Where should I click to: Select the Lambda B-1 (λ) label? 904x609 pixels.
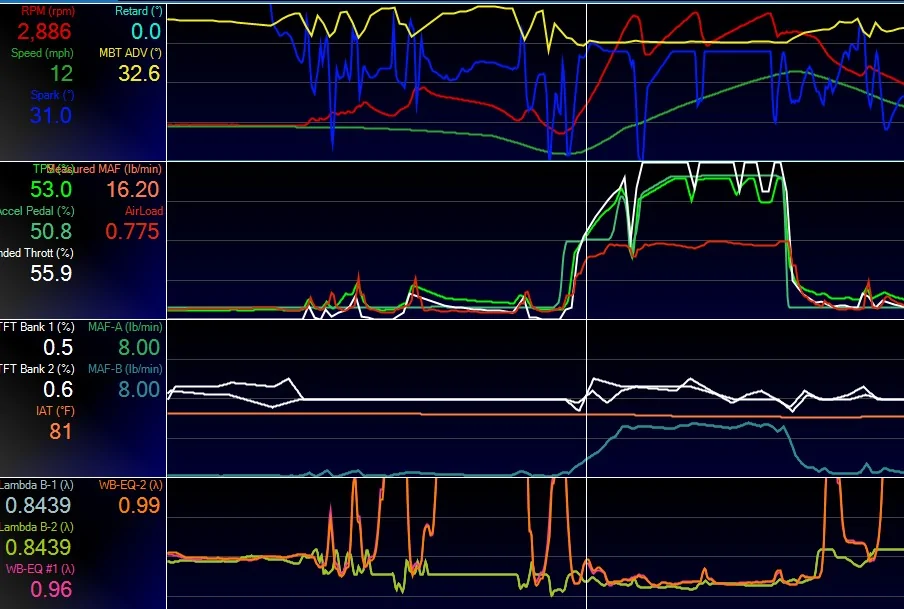pyautogui.click(x=37, y=485)
